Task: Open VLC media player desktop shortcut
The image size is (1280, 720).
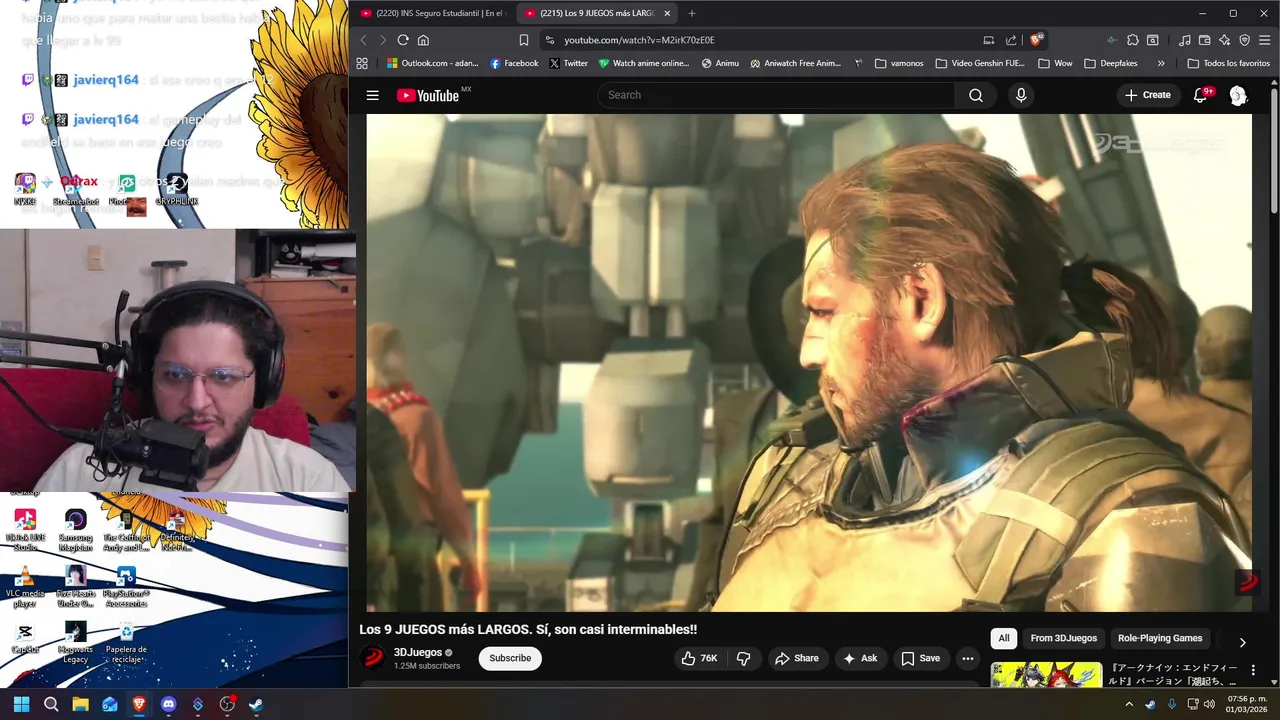Action: tap(25, 587)
